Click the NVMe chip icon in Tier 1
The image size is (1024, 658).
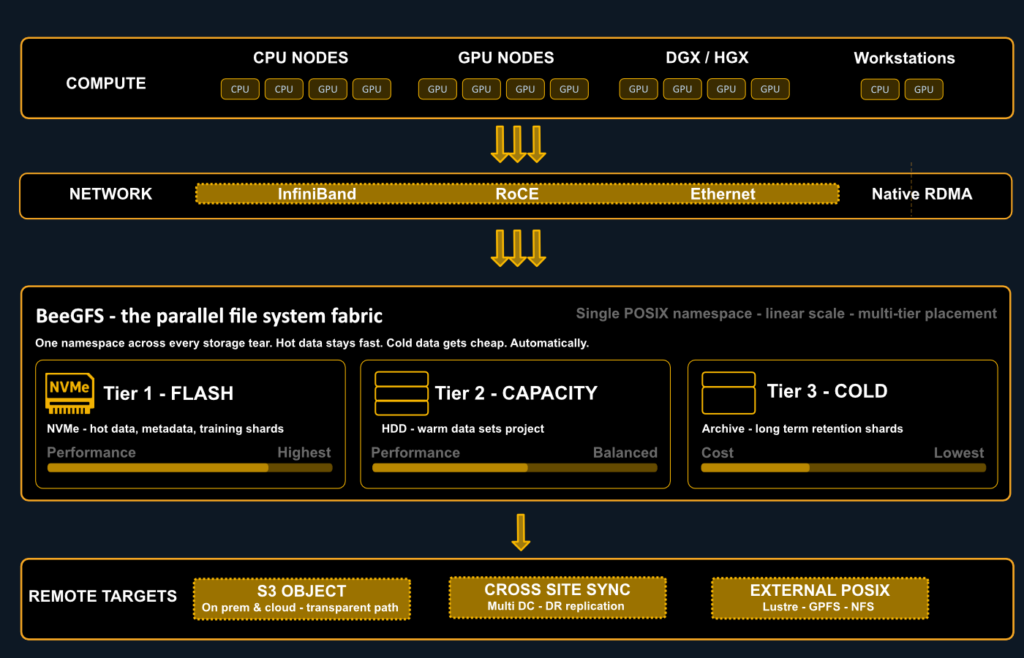tap(69, 393)
